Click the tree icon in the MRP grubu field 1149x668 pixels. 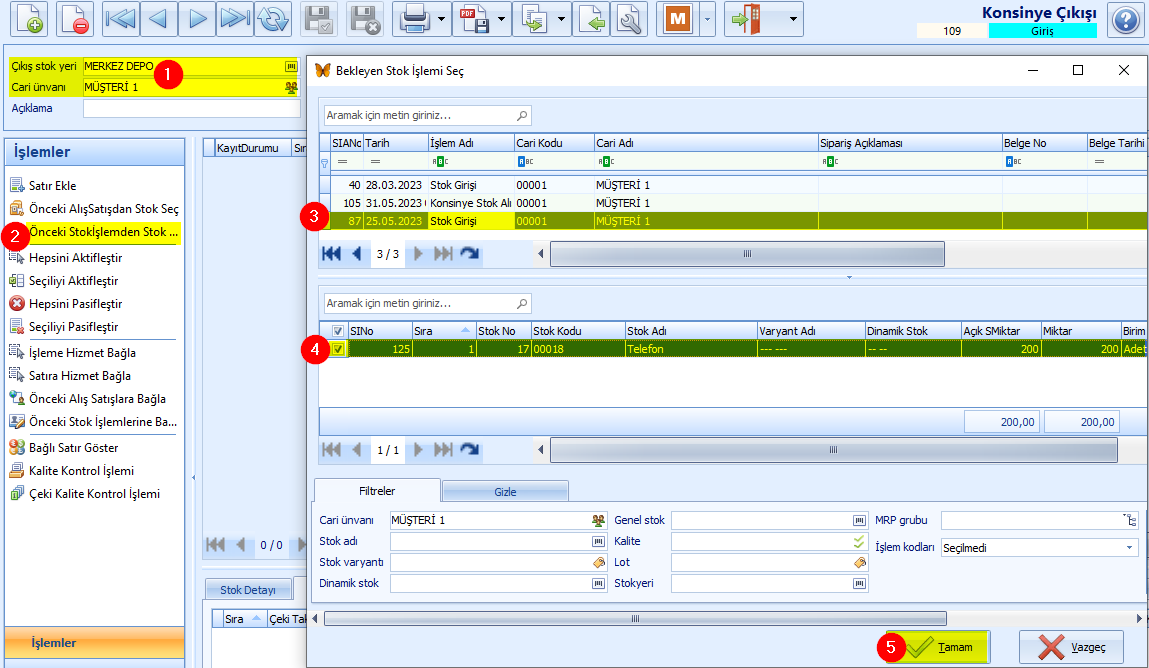[1130, 520]
